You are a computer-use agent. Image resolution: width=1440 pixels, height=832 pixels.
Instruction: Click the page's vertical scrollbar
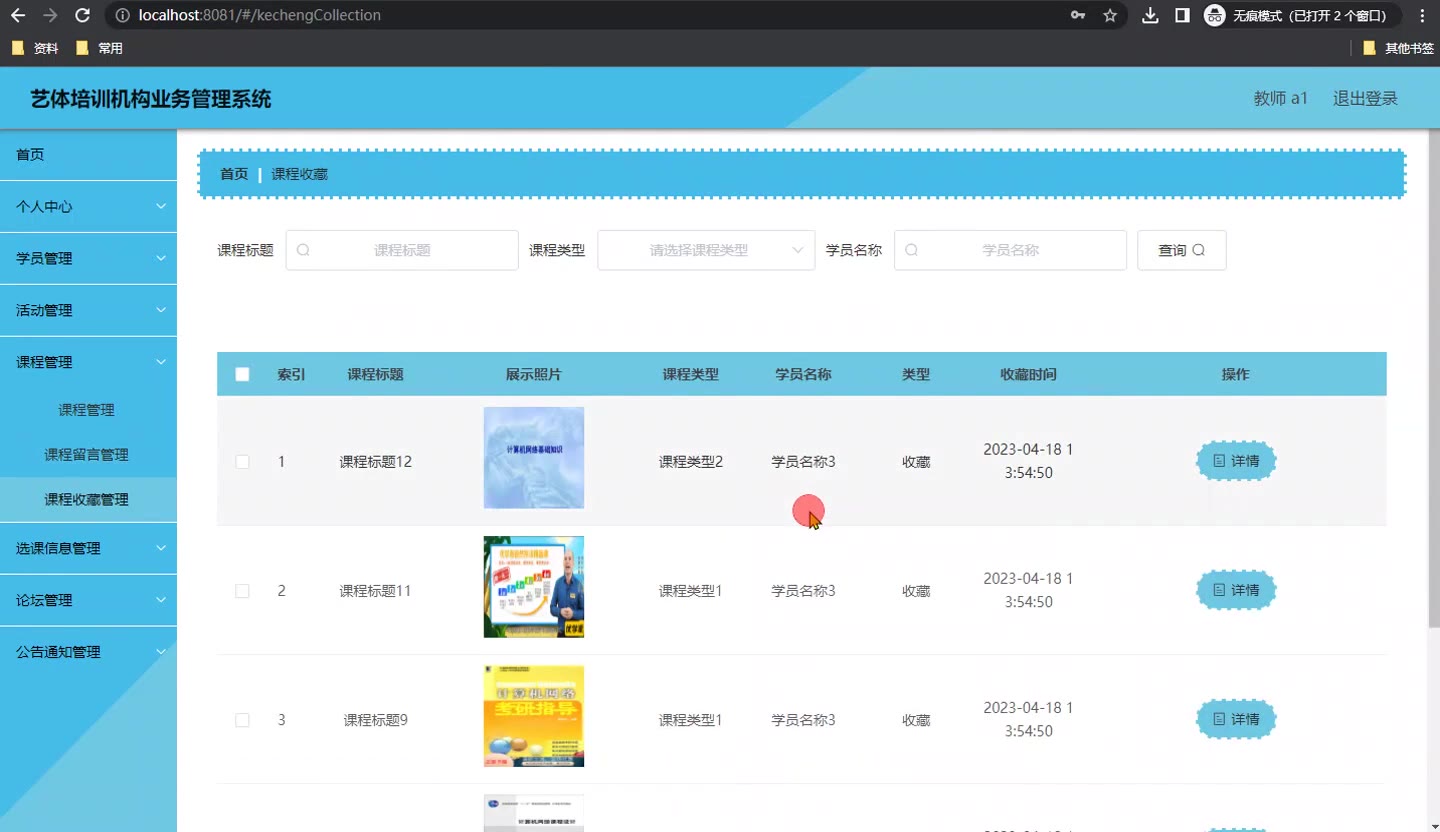[x=1433, y=400]
